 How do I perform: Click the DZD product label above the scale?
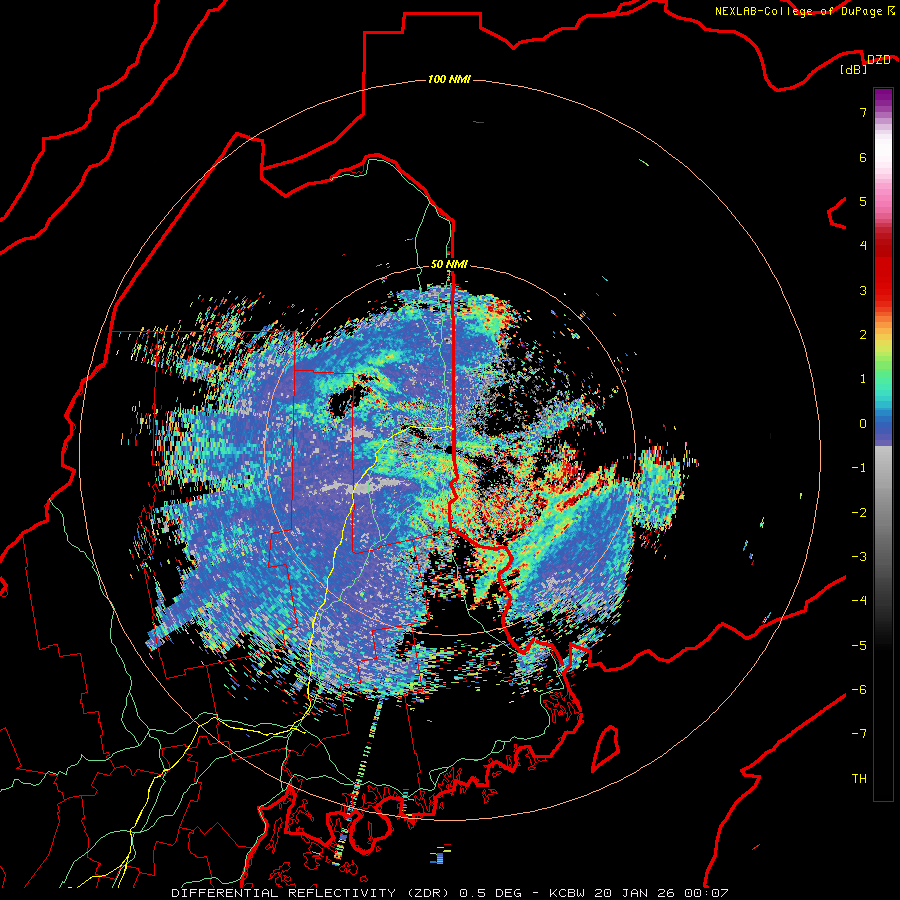pos(878,59)
